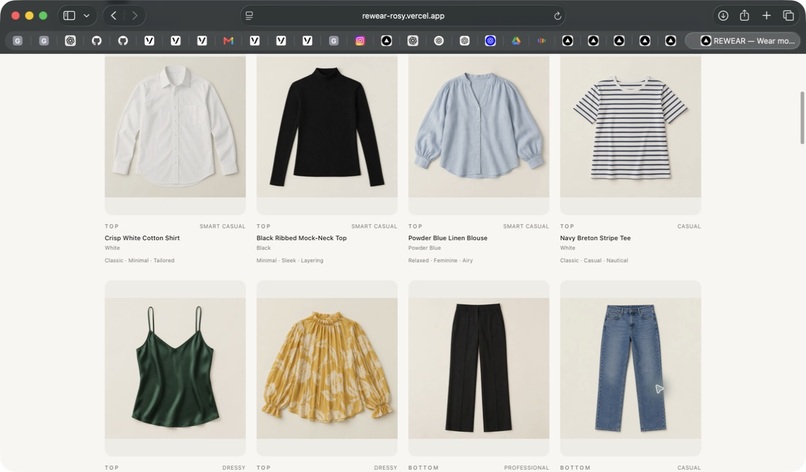Open the yellow floral blouse image
Image resolution: width=806 pixels, height=472 pixels.
coord(327,368)
